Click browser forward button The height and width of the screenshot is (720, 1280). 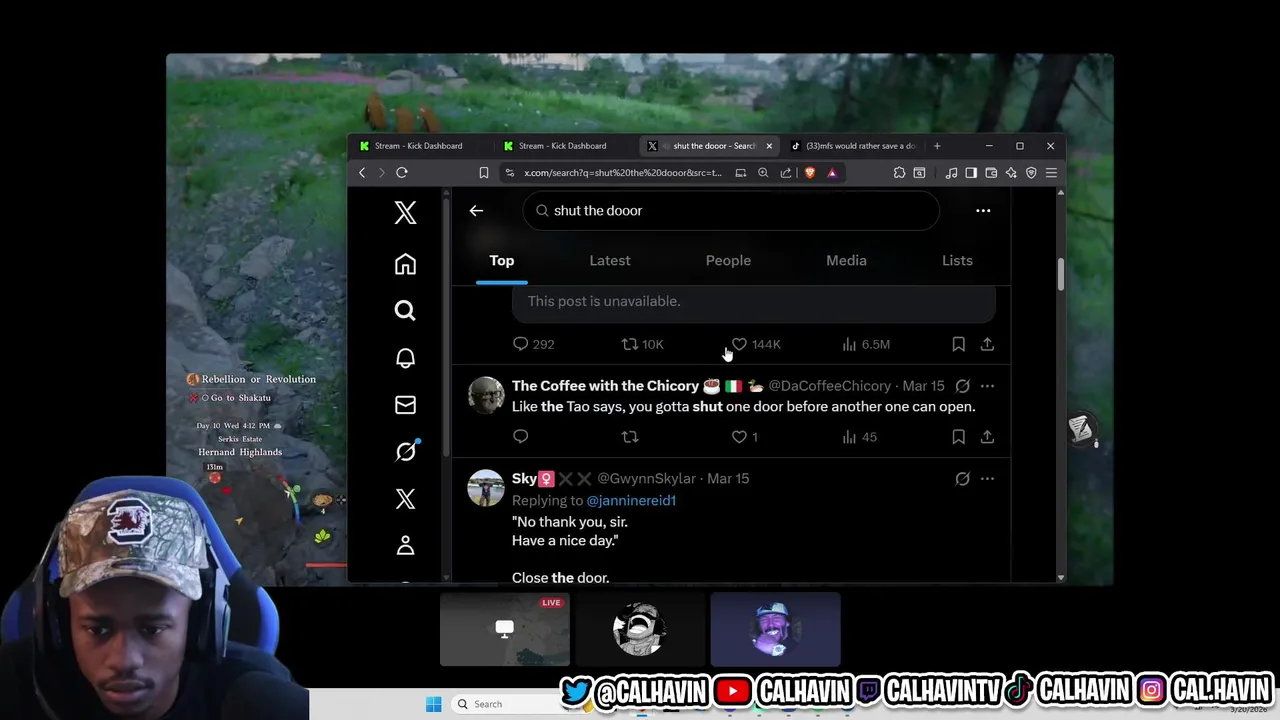[381, 173]
